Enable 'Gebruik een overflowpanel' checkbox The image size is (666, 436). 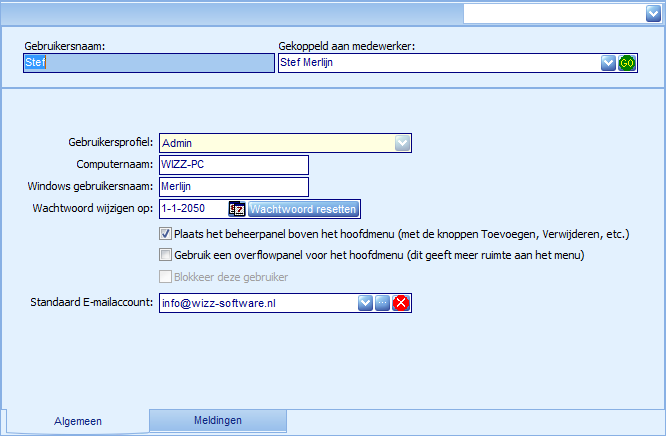165,255
